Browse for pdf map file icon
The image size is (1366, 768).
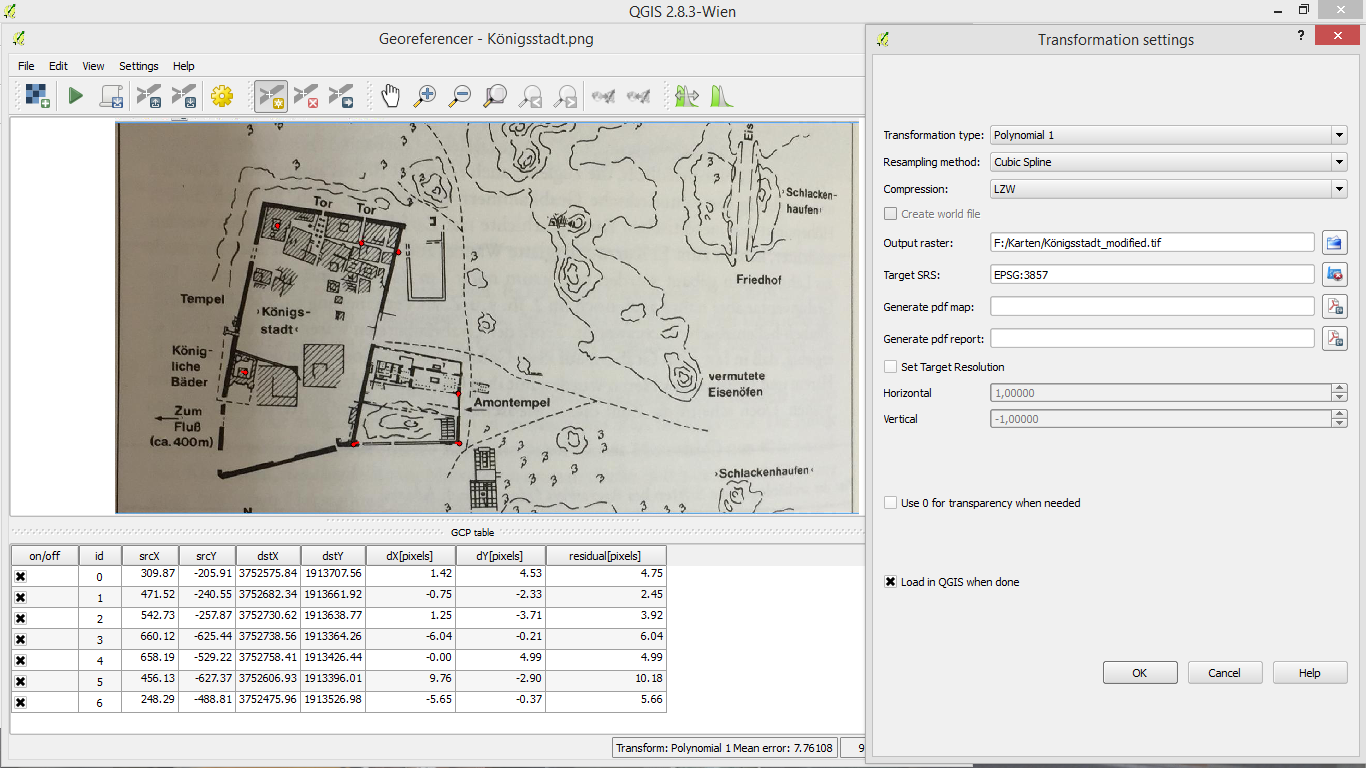click(x=1335, y=306)
